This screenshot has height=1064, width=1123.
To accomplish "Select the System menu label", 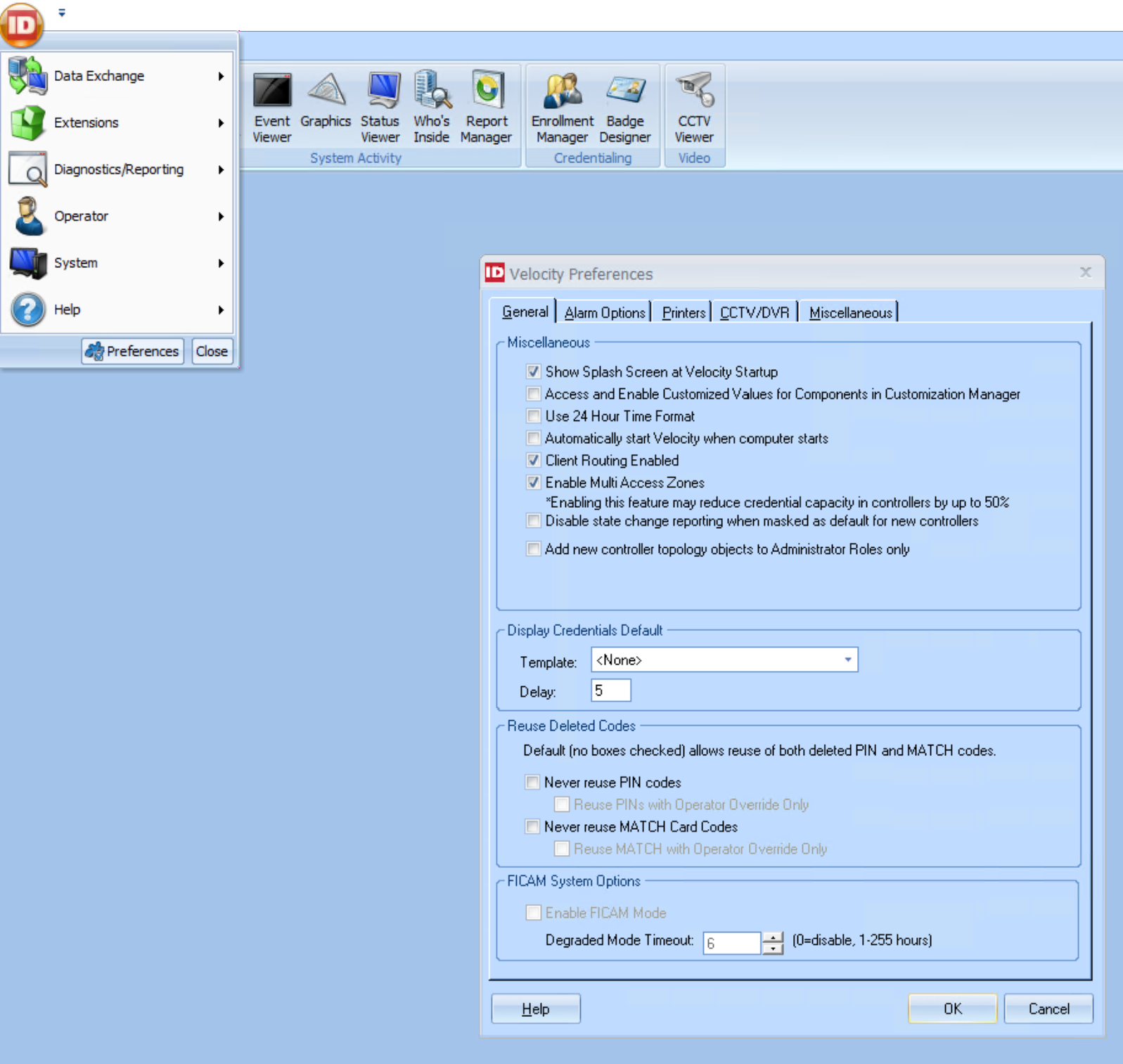I will coord(76,263).
